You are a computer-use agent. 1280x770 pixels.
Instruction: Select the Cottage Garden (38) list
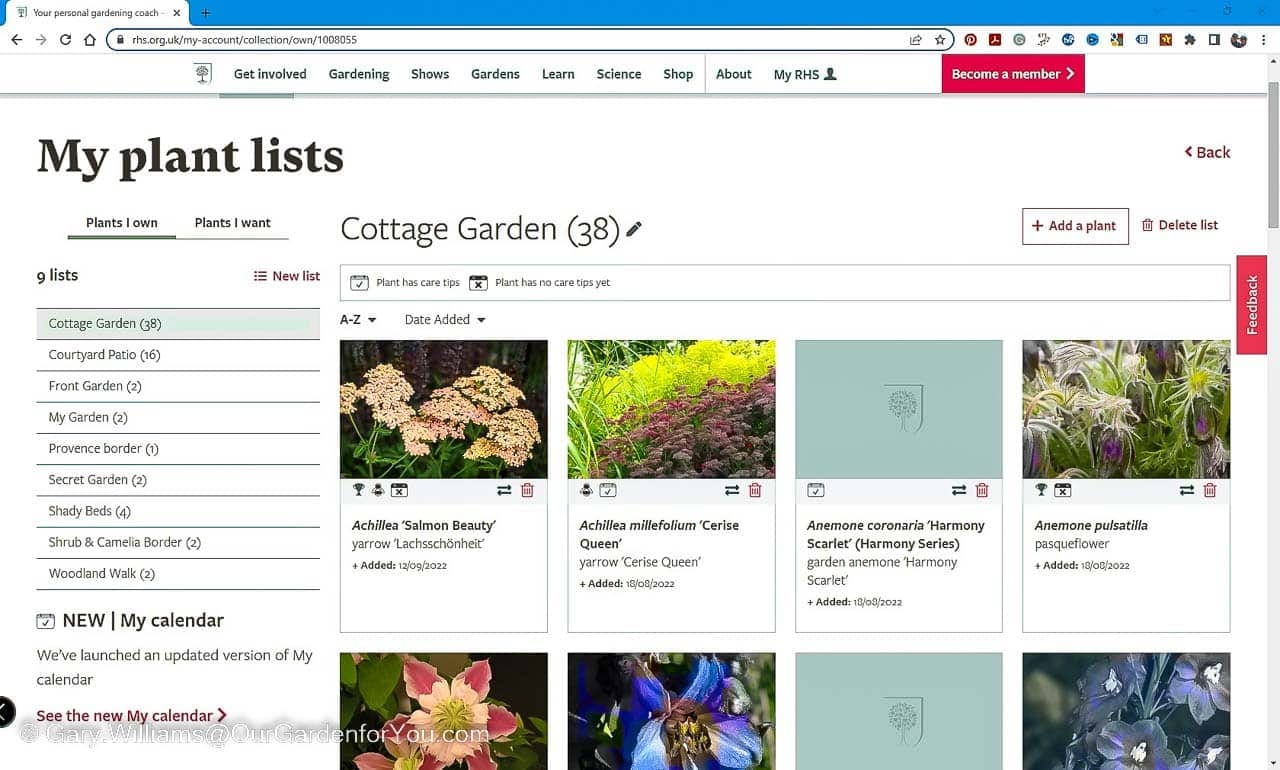pos(178,324)
